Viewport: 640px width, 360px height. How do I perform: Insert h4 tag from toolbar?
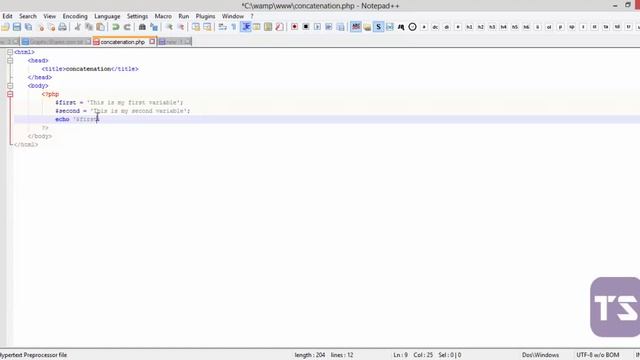tap(504, 27)
